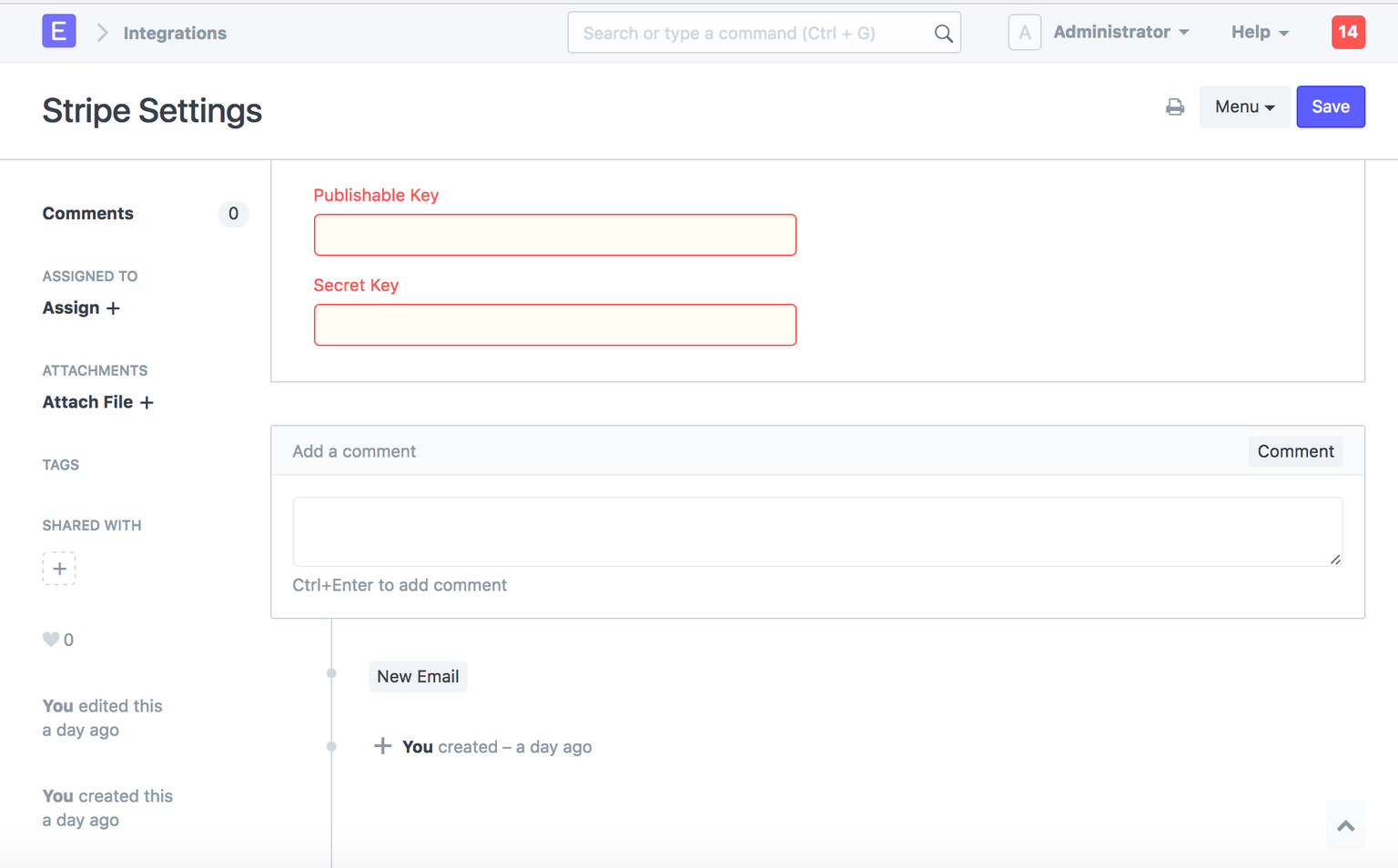Click the plus icon beside the creation entry
This screenshot has height=868, width=1398.
tap(382, 745)
